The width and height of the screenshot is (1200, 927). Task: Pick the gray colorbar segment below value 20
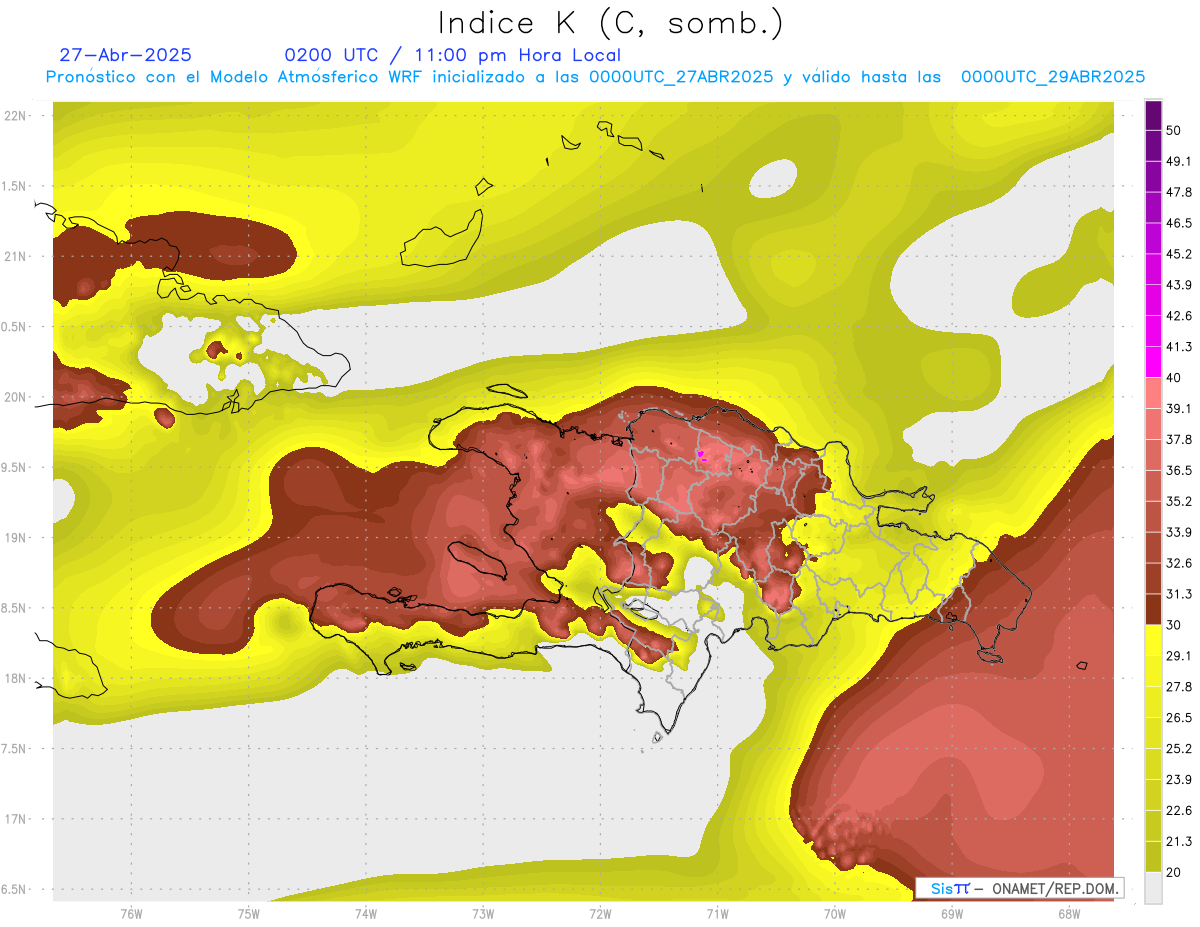1153,888
